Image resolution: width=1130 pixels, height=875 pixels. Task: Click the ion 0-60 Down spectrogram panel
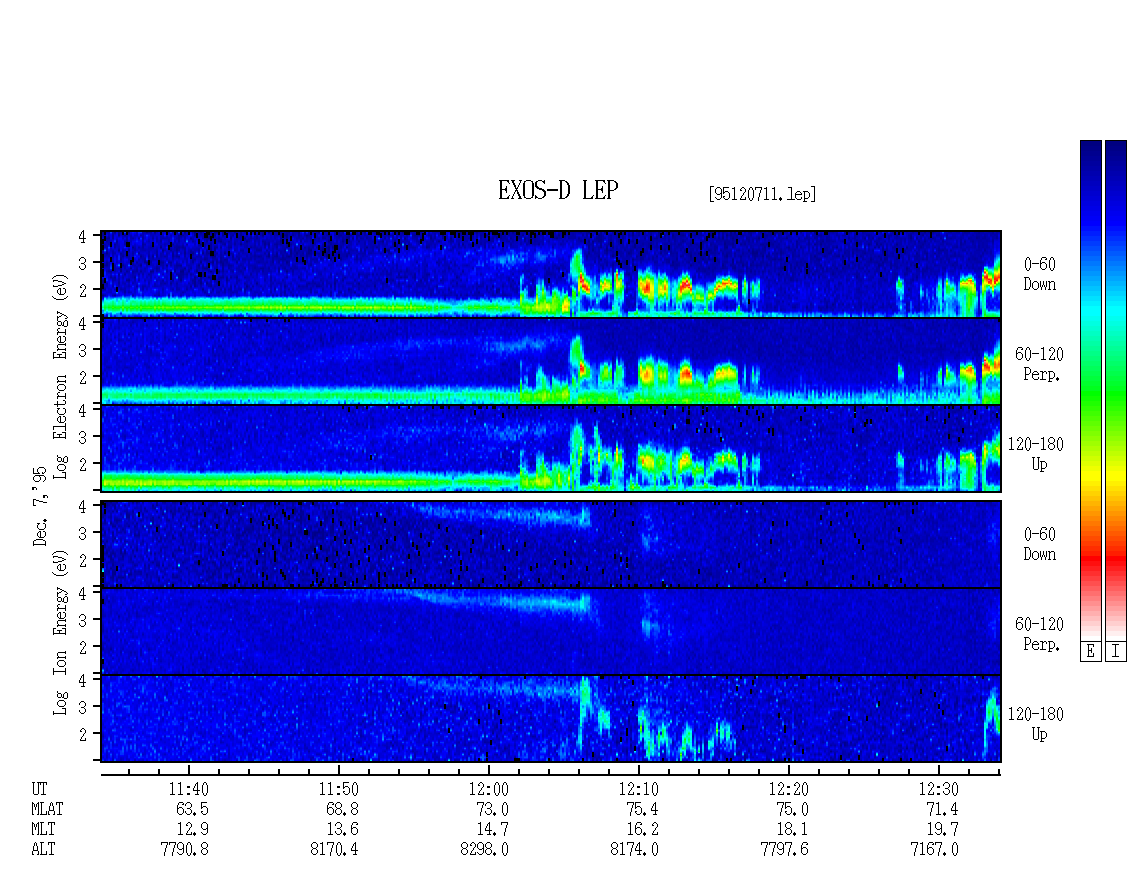(x=551, y=544)
